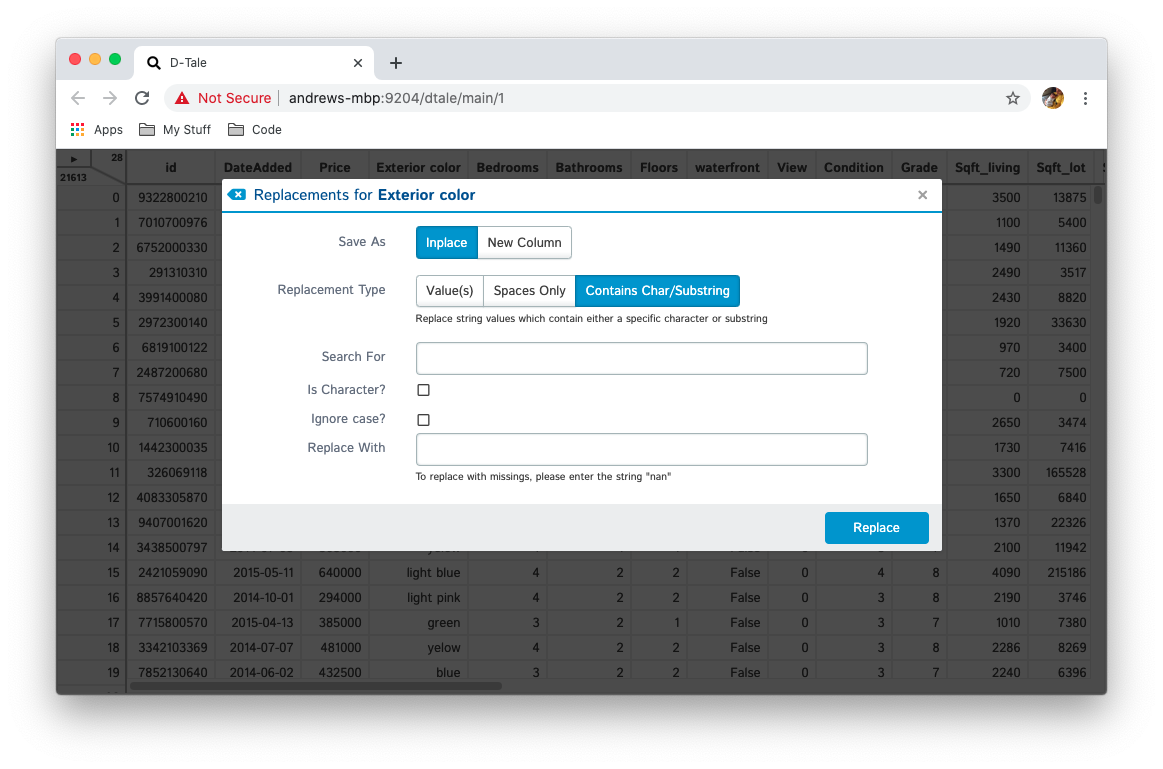Open the My Stuff bookmarks folder

[x=175, y=130]
